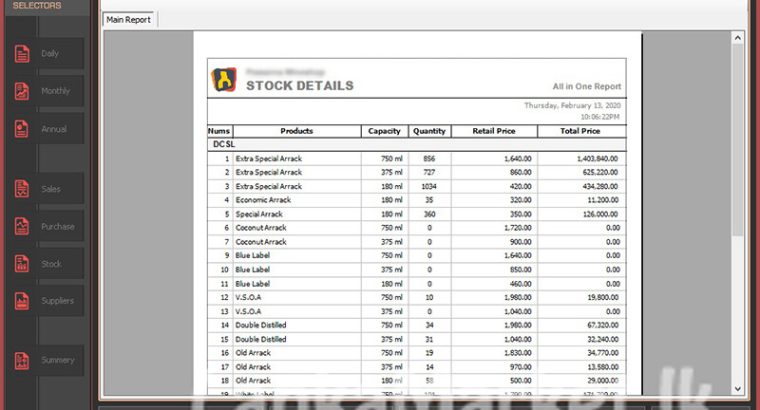
Task: Click the scroll up arrow of report
Action: point(738,38)
